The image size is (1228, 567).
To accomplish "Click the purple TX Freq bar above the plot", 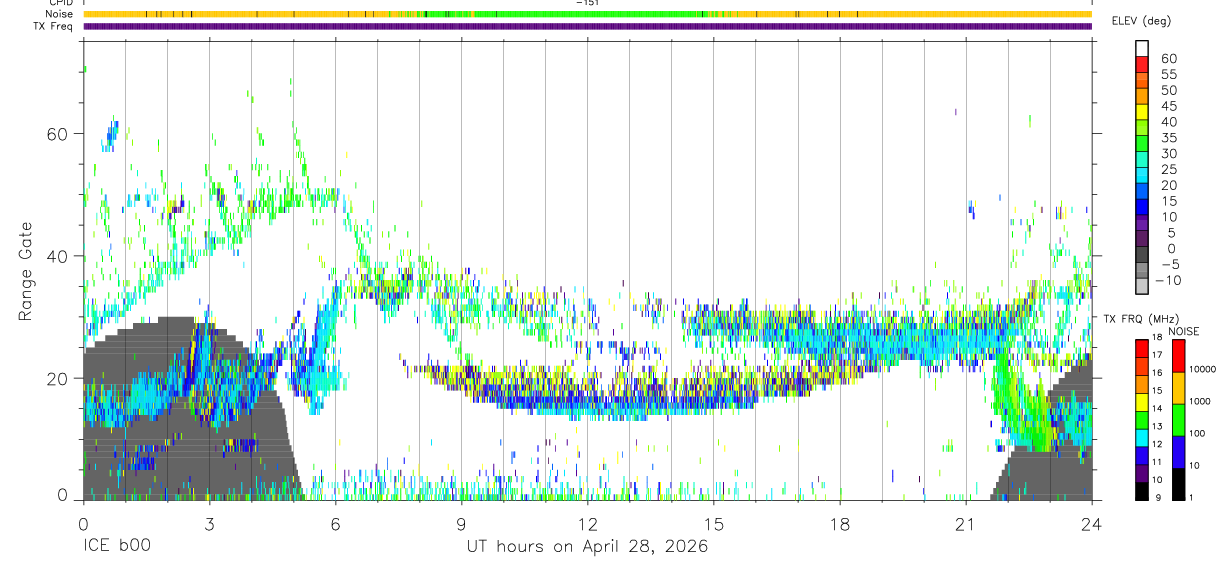I will 588,26.
